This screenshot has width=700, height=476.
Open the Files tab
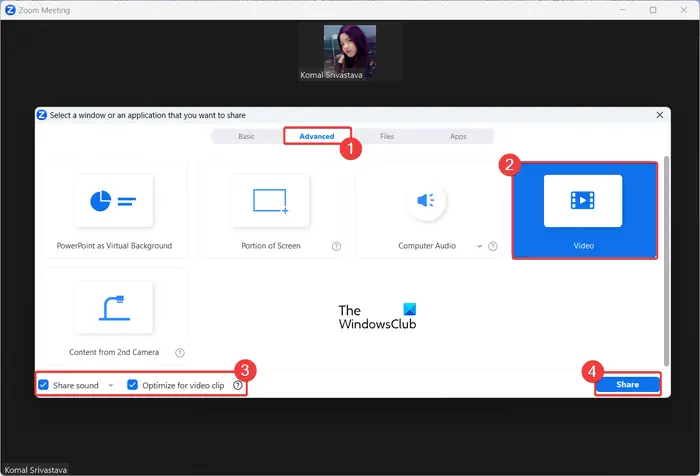click(x=387, y=136)
